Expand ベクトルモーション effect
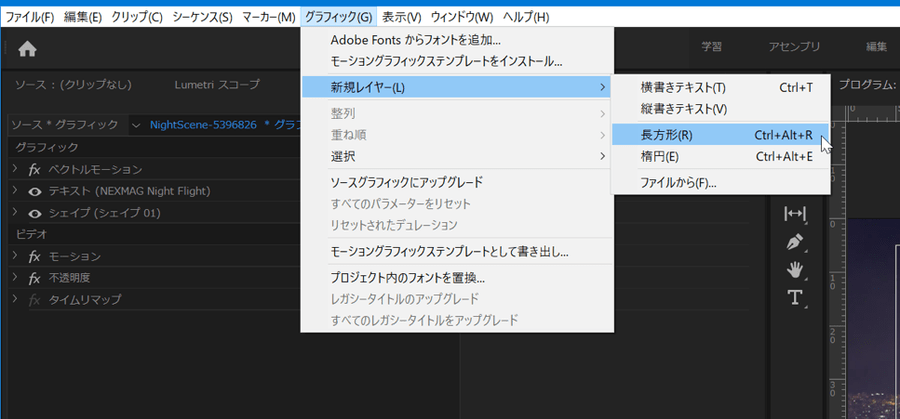This screenshot has width=900, height=419. click(14, 169)
